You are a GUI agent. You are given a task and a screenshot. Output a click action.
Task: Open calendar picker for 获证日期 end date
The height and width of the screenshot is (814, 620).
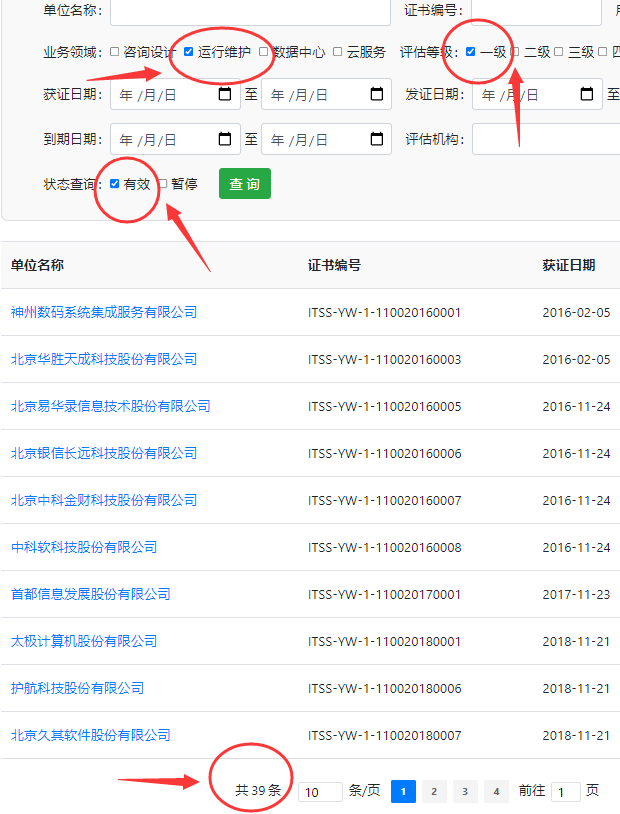pos(376,94)
